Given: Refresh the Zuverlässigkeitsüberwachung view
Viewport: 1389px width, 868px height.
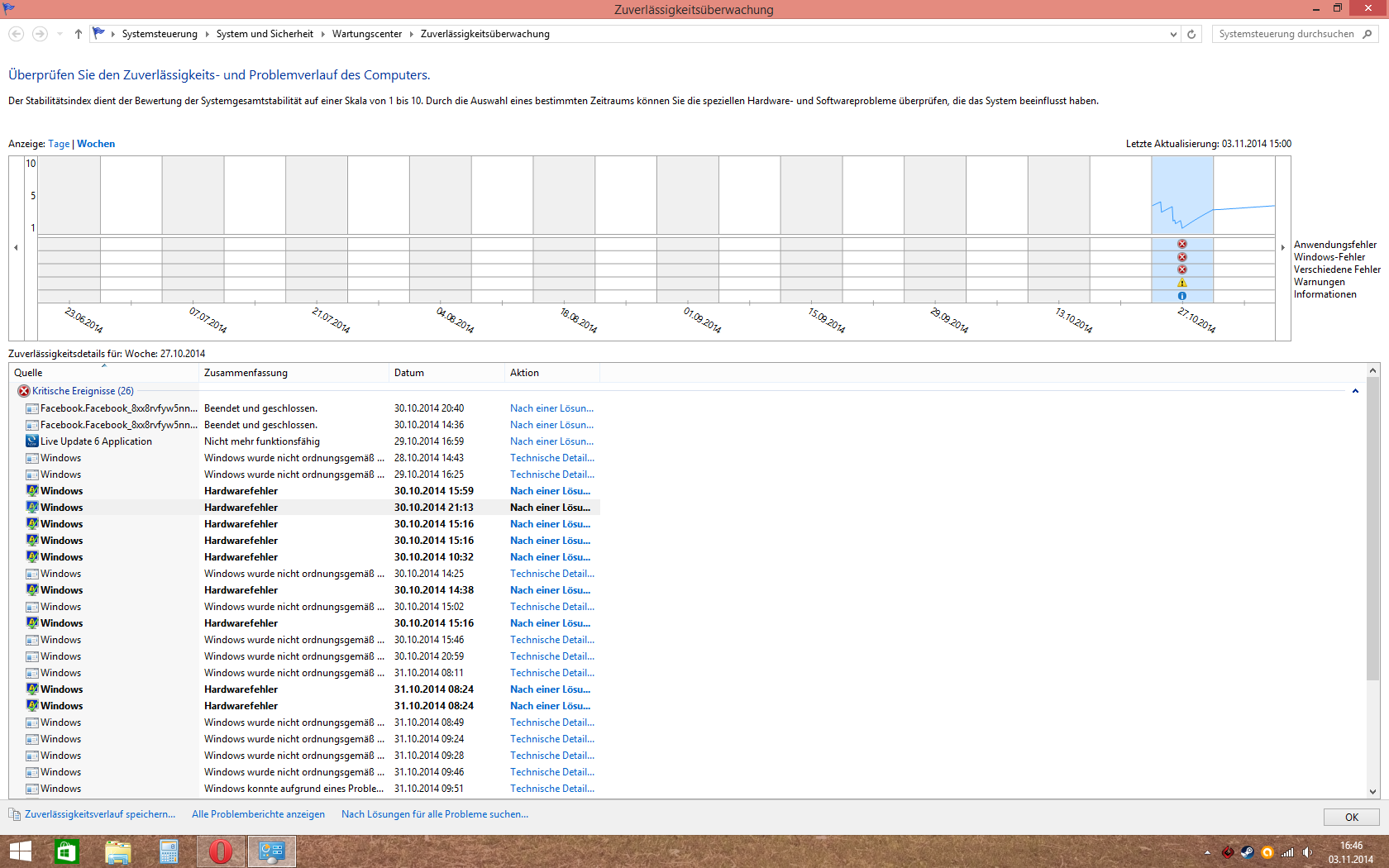Looking at the screenshot, I should point(1191,34).
